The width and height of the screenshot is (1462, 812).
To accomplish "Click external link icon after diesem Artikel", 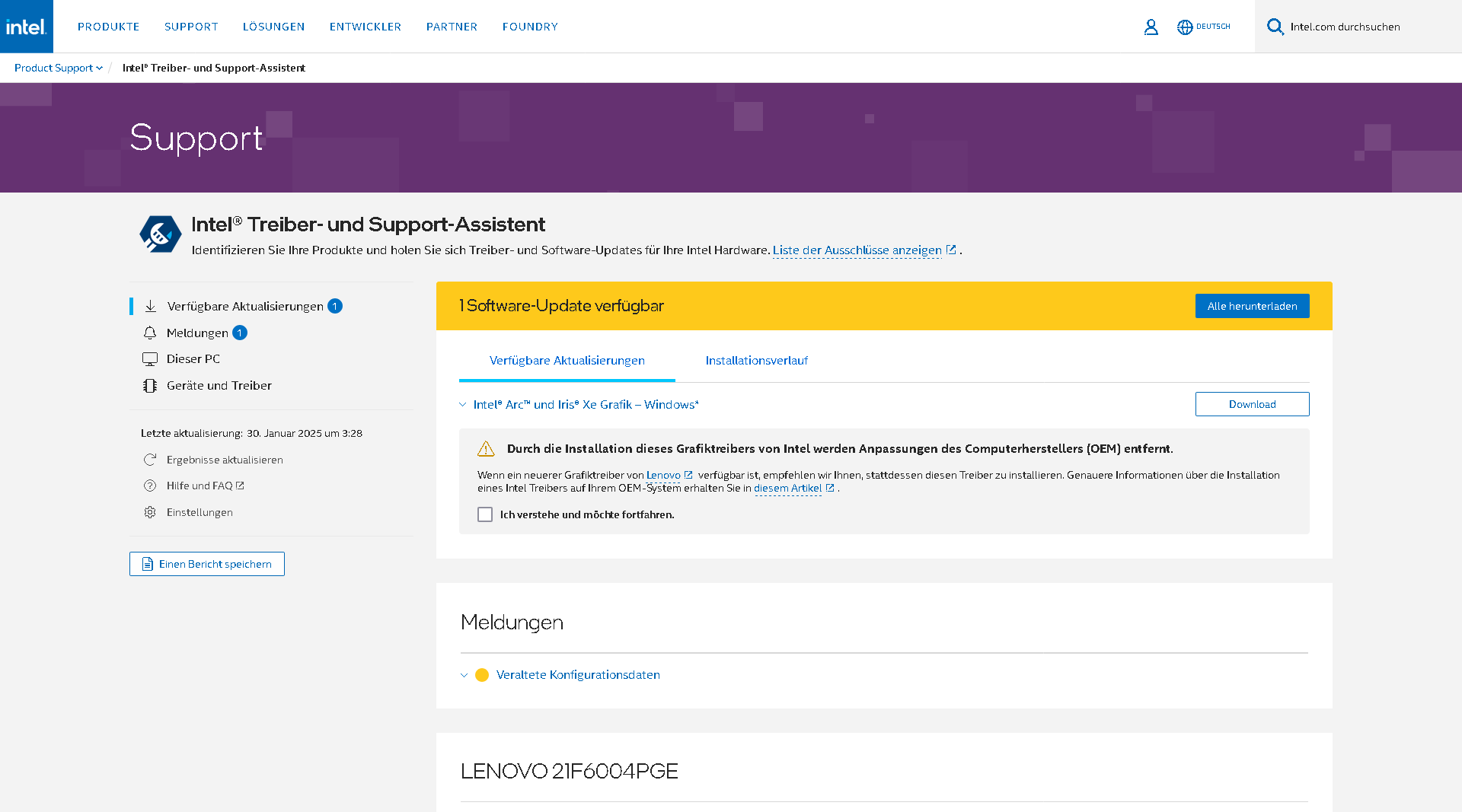I will (830, 488).
